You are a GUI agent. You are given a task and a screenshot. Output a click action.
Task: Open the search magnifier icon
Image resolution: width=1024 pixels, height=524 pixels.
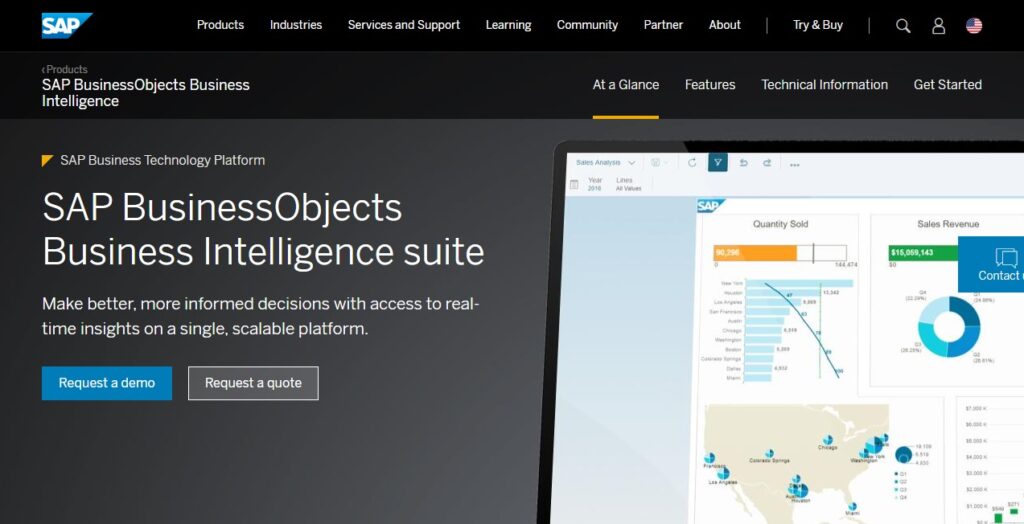click(x=903, y=25)
